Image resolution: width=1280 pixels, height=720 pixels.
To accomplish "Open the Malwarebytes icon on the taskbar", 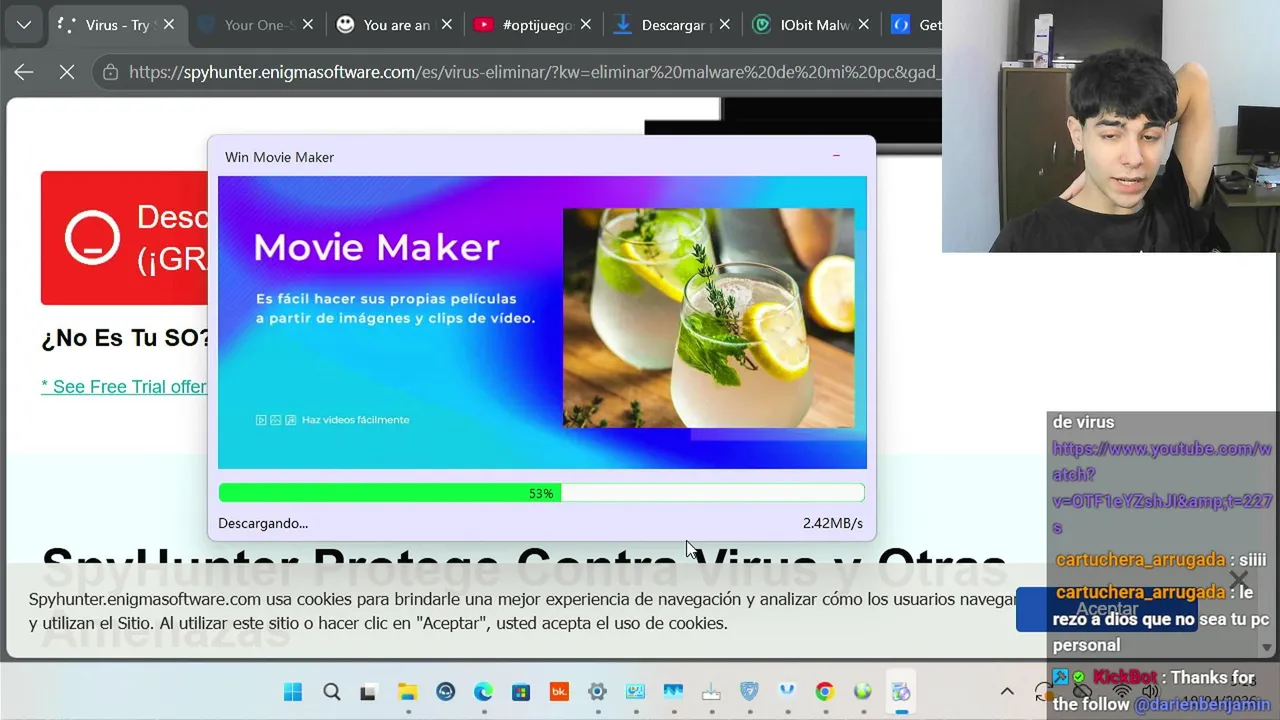I will [x=787, y=692].
